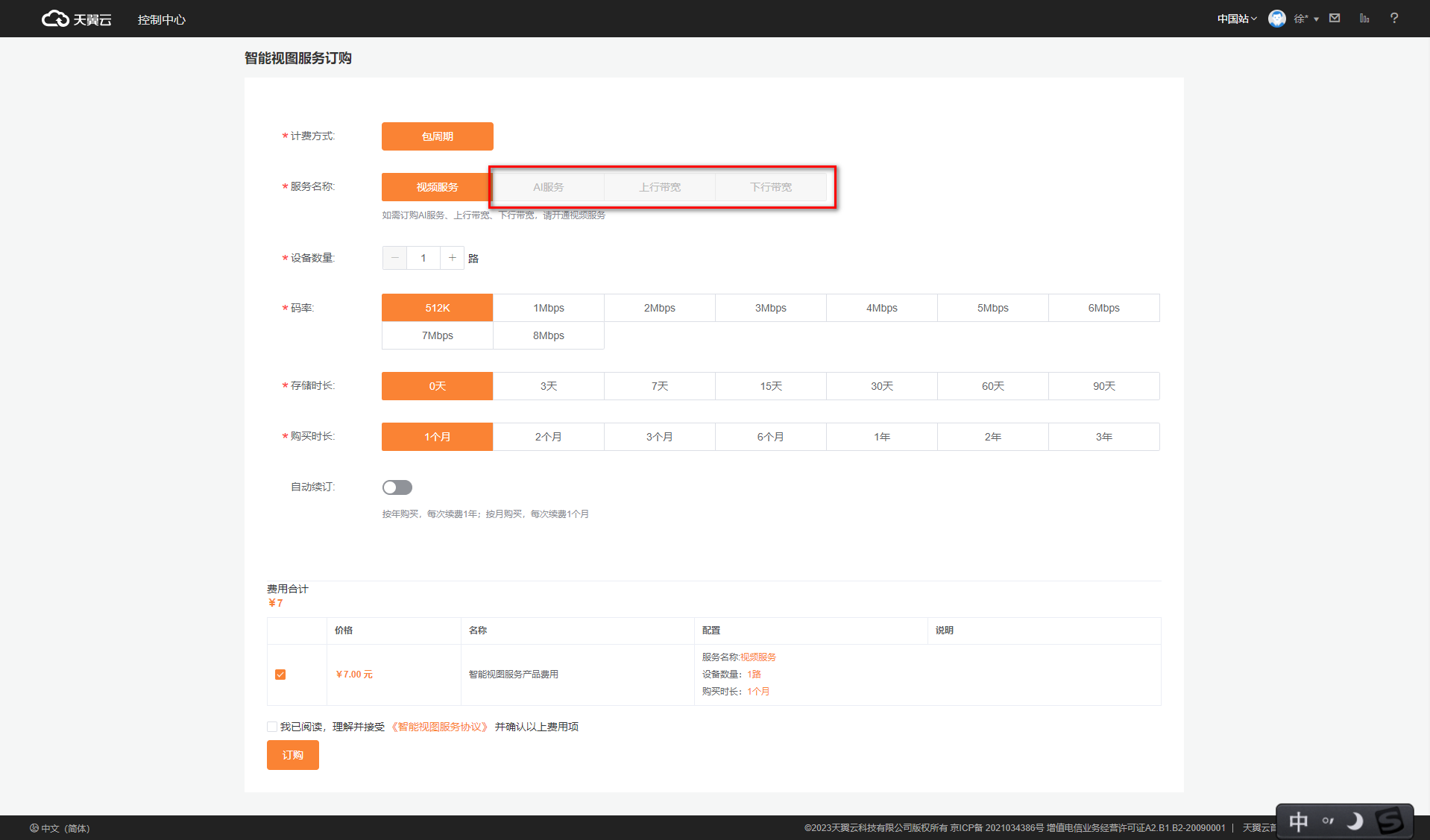The height and width of the screenshot is (840, 1430).
Task: Open 控制中心 in the top navigation
Action: (161, 19)
